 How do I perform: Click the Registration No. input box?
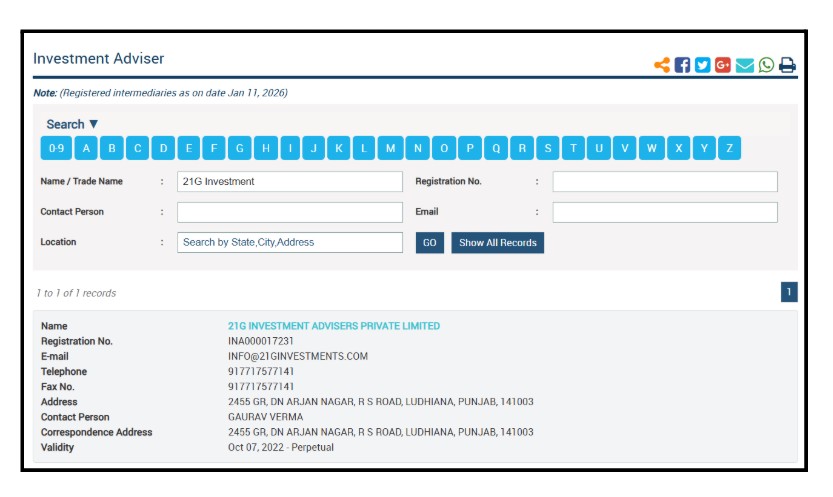click(665, 182)
